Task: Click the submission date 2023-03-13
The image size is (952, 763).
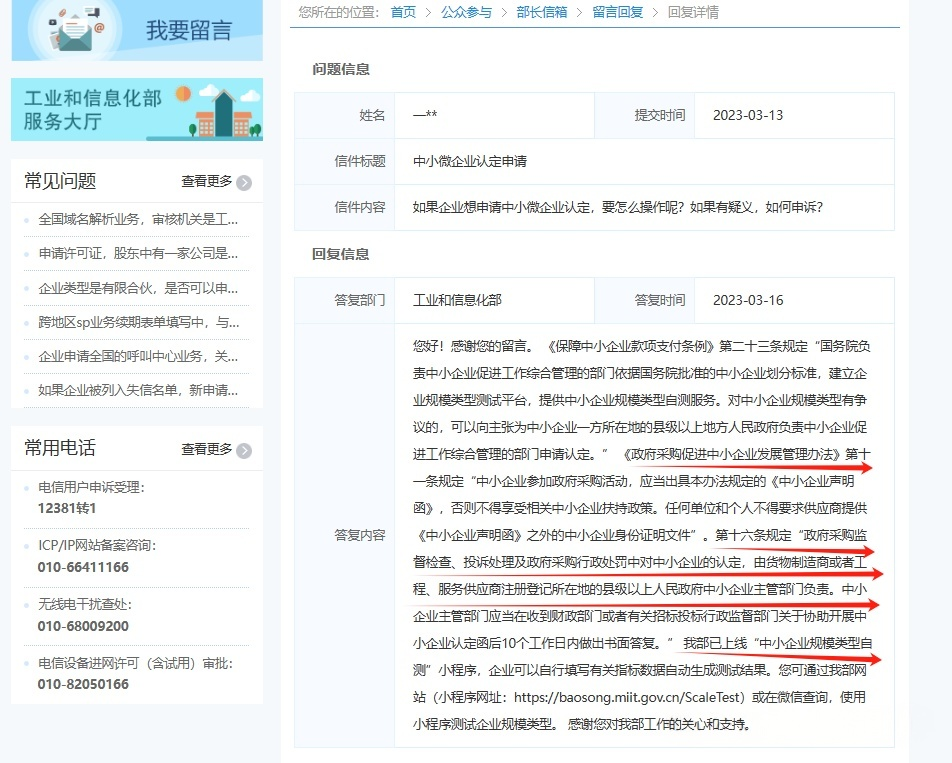Action: click(x=748, y=115)
